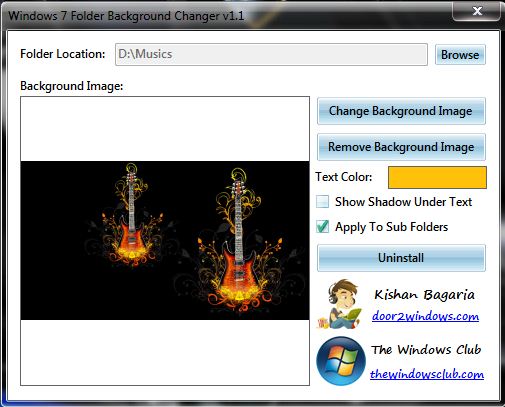This screenshot has height=407, width=505.
Task: Click the Folder Location label
Action: click(x=63, y=54)
